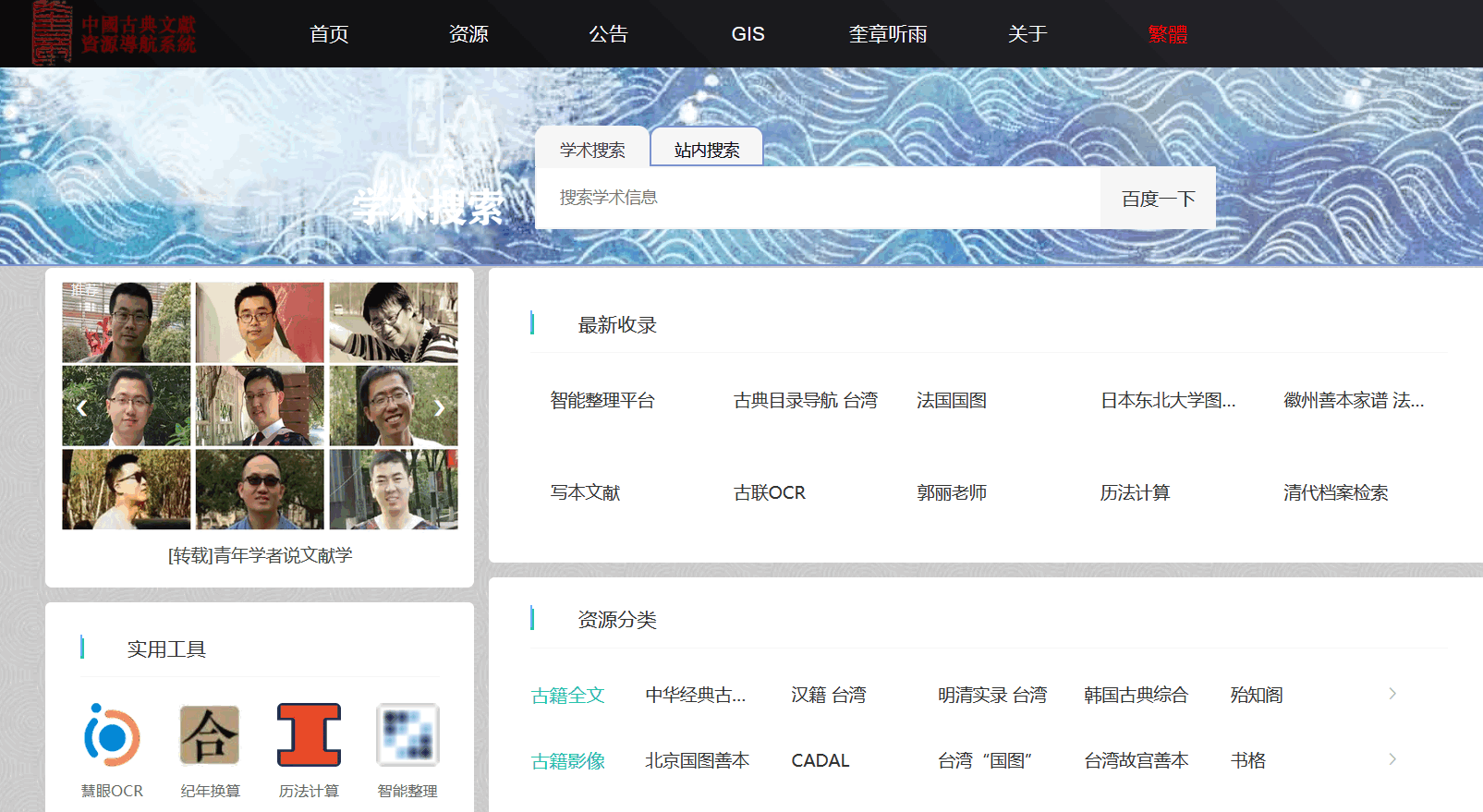
Task: Expand the 古籍全文 row with its chevron
Action: pos(1392,694)
